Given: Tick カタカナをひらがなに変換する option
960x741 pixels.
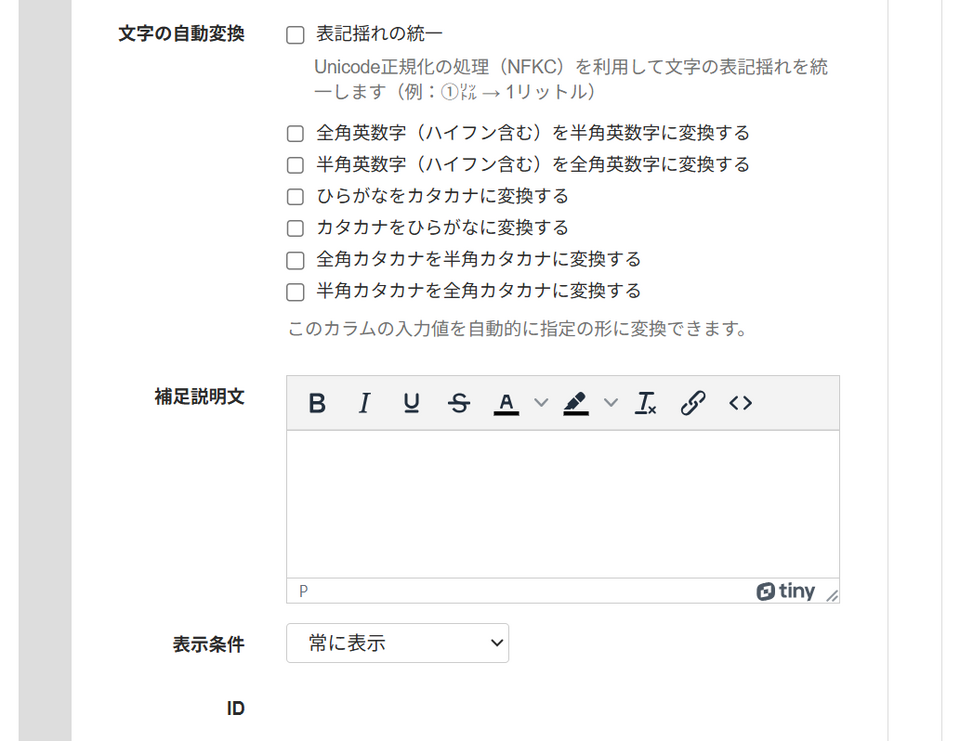Looking at the screenshot, I should coord(295,229).
